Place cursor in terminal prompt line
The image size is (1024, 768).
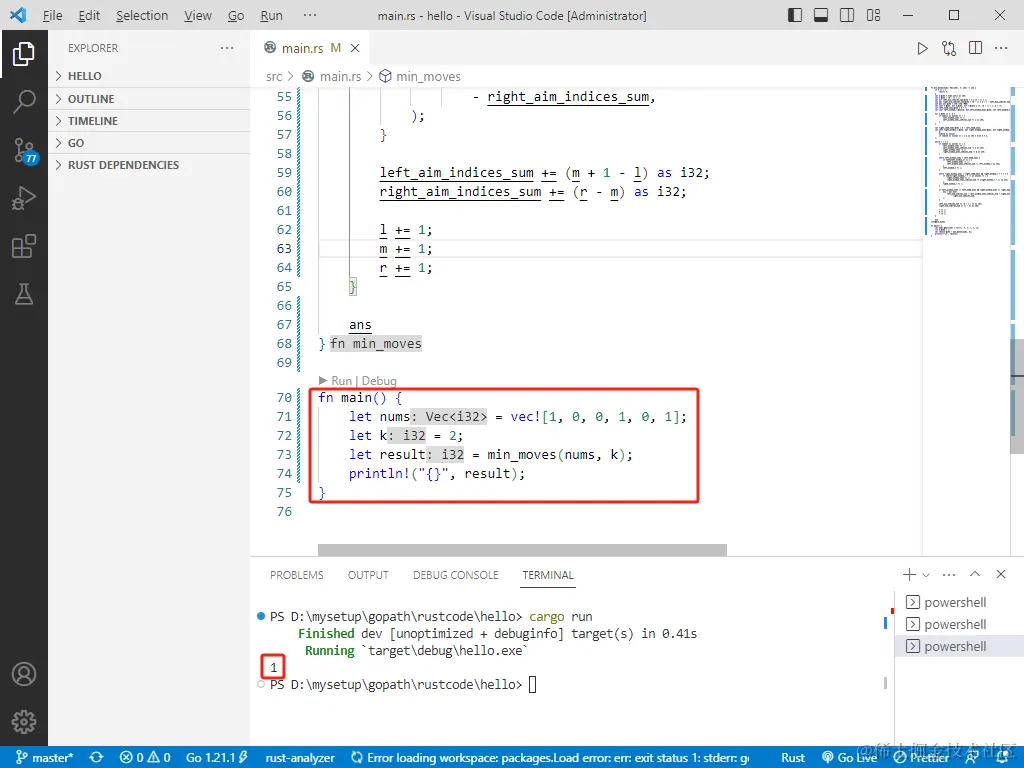[532, 684]
